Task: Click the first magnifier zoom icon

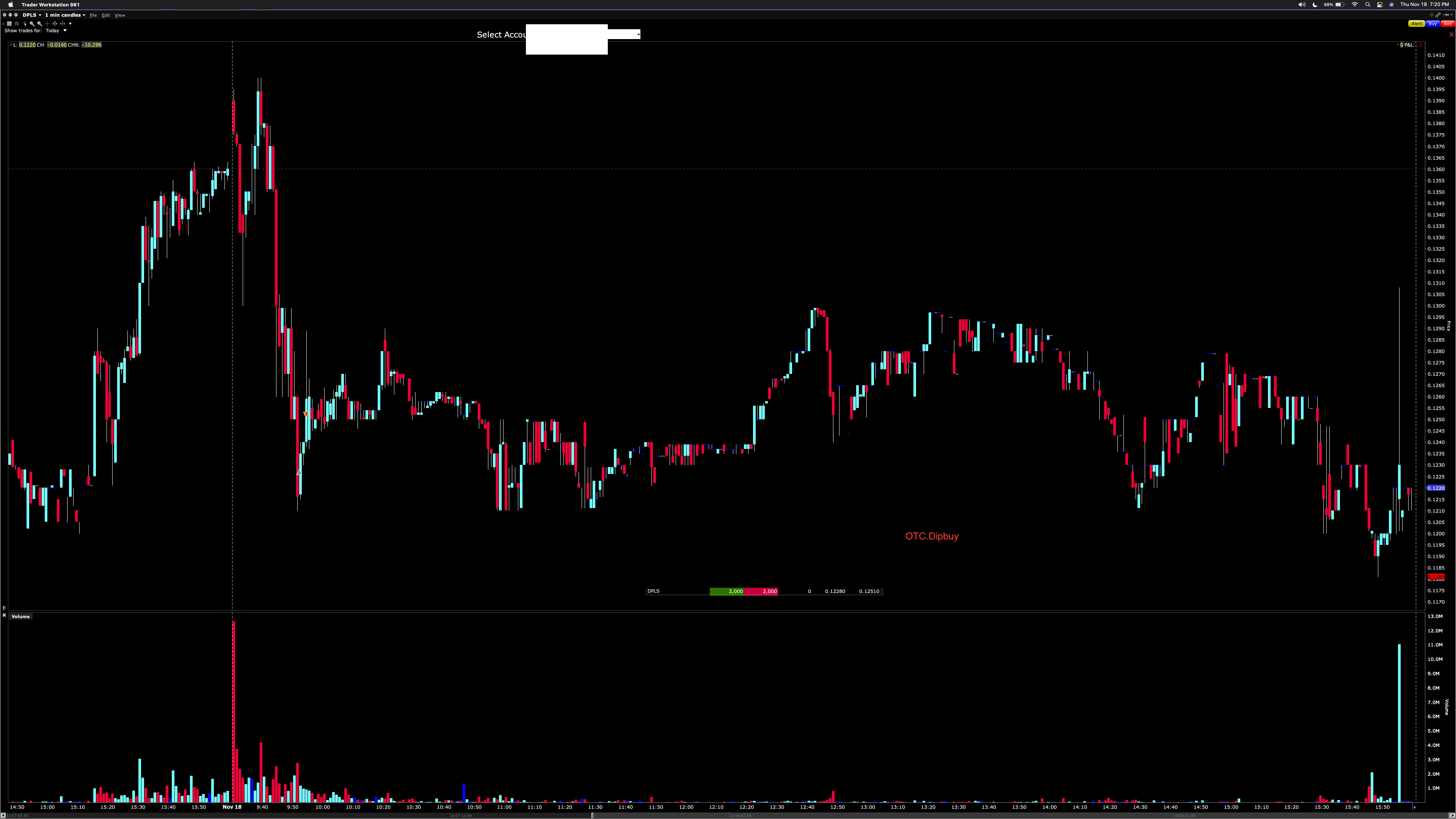Action: pyautogui.click(x=31, y=24)
